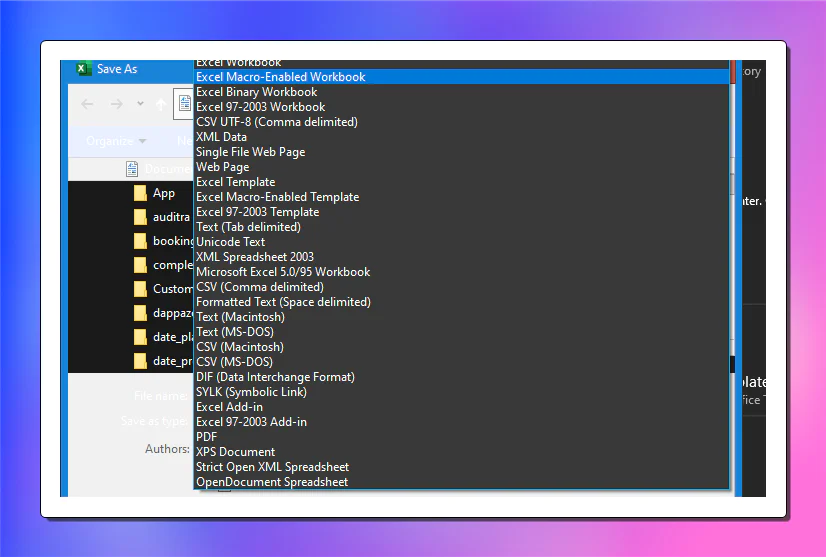Open the Custom folder
Screen dimensions: 826x557
pos(163,289)
